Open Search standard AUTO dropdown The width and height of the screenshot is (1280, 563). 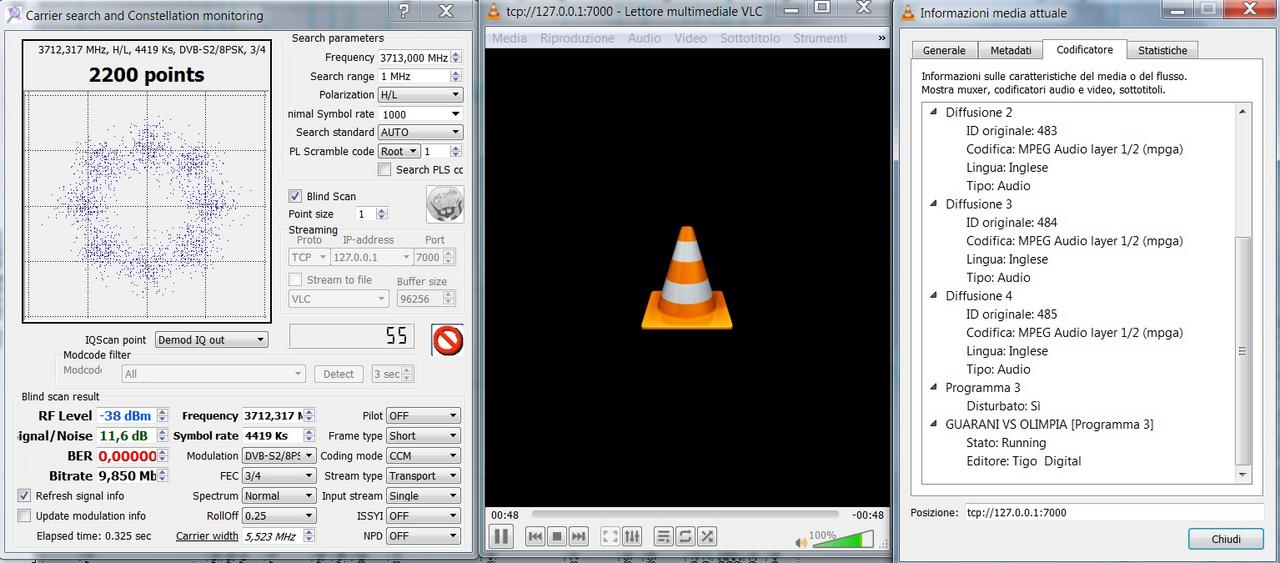(420, 132)
